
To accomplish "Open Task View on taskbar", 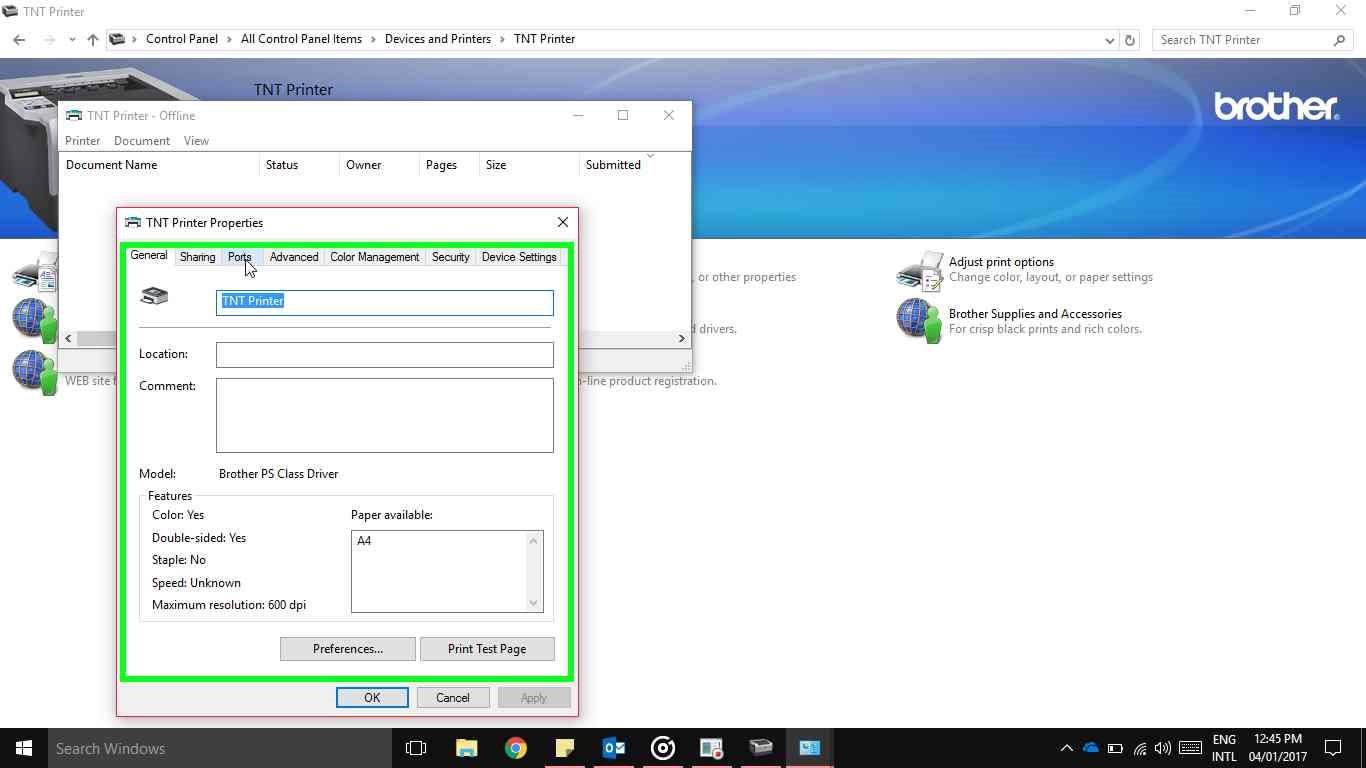I will 416,748.
